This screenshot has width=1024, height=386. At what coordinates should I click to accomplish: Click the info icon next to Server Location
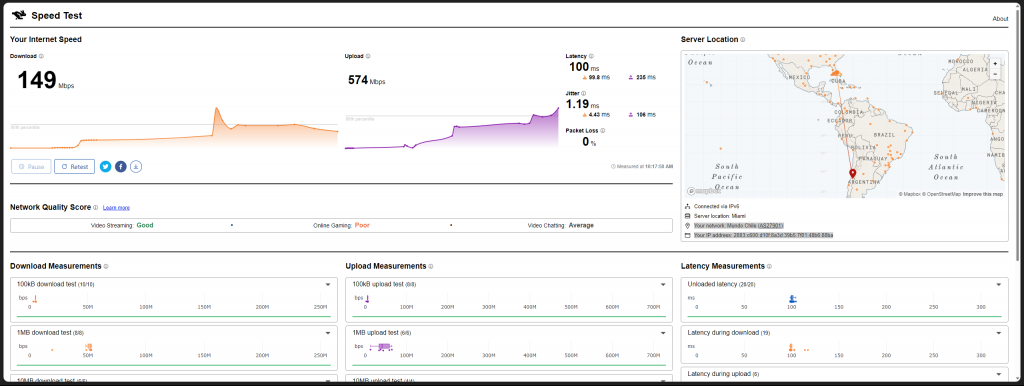click(x=743, y=40)
